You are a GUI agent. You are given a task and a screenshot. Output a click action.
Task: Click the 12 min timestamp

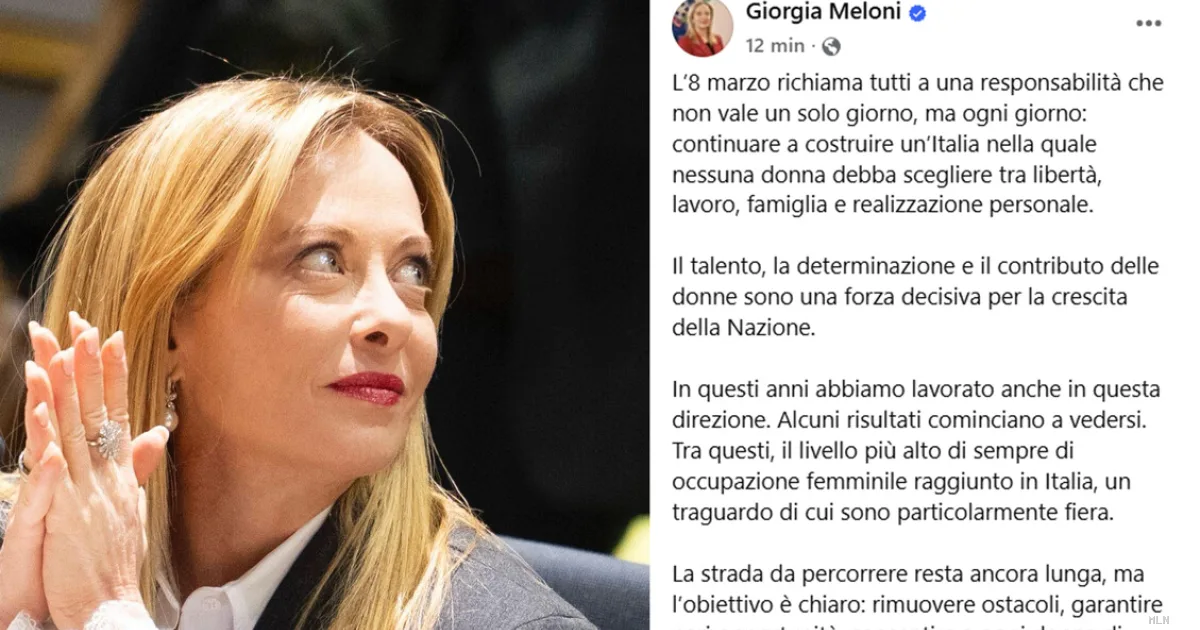click(775, 46)
